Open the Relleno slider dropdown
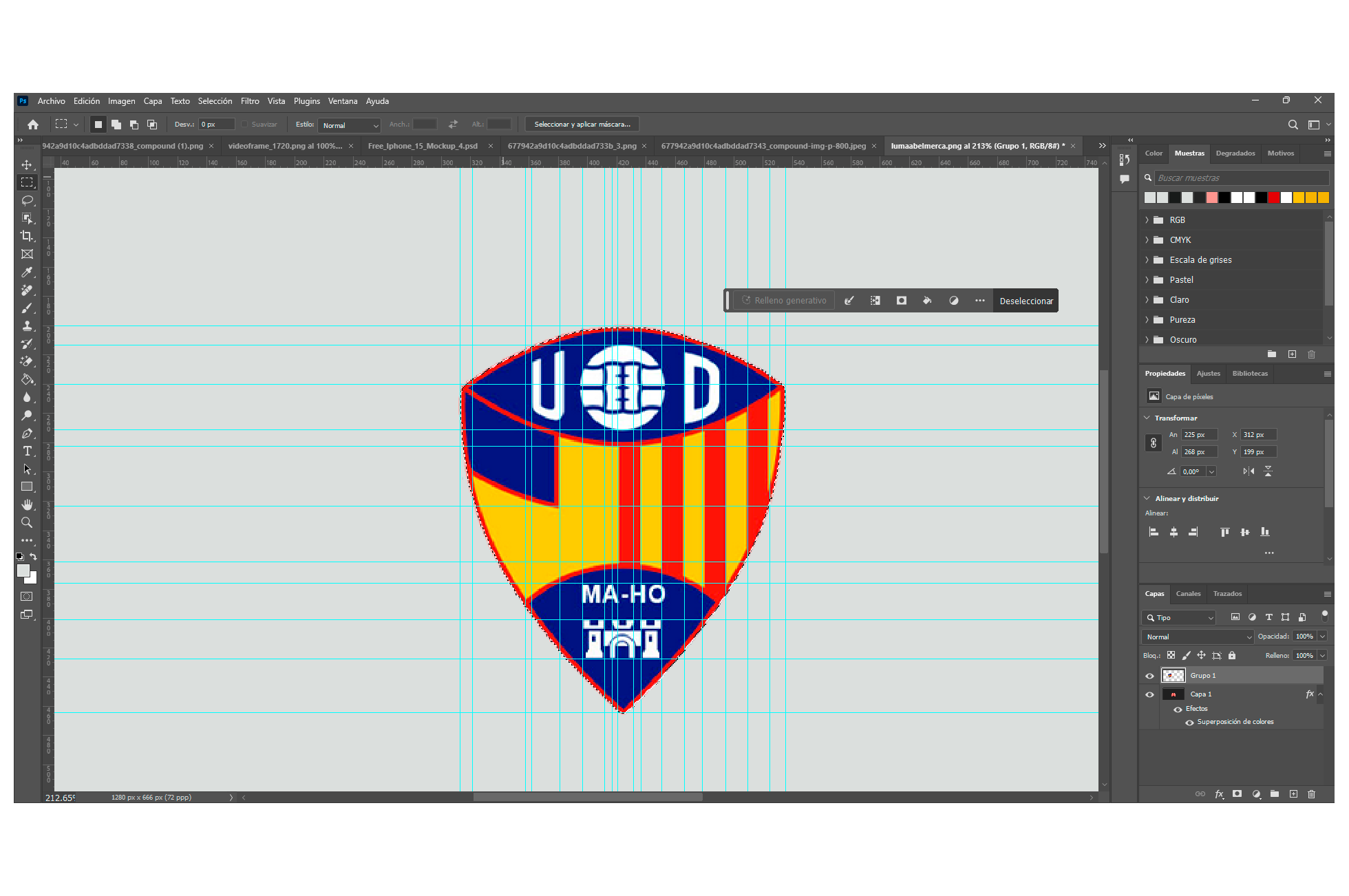 [1323, 656]
